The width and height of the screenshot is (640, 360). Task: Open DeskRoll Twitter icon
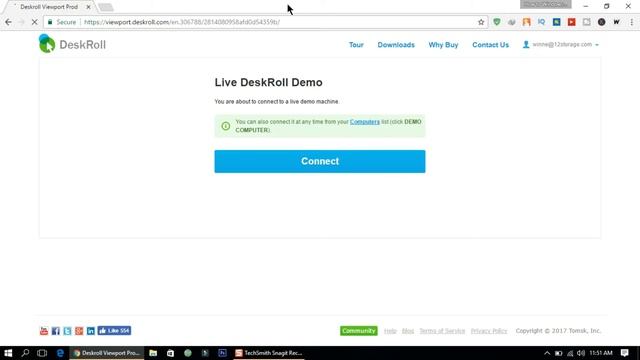67,331
